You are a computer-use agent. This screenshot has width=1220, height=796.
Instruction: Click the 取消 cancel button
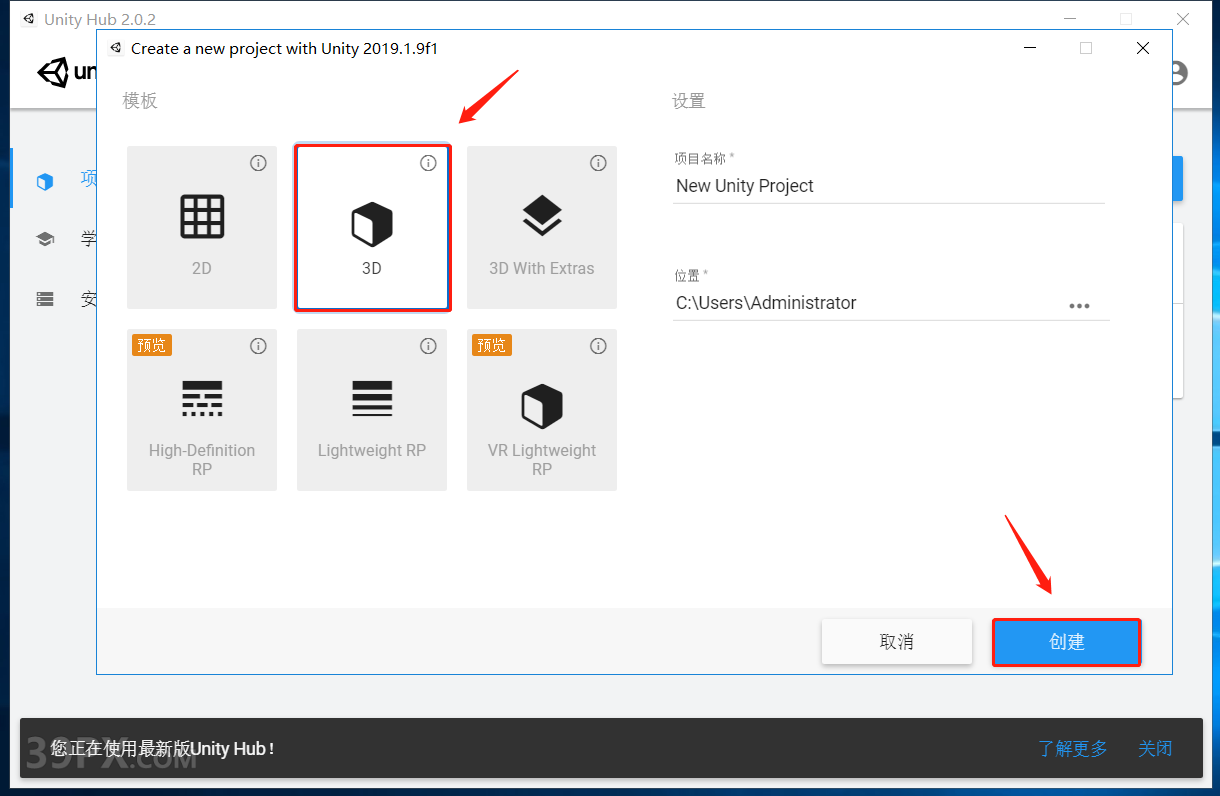click(x=897, y=642)
